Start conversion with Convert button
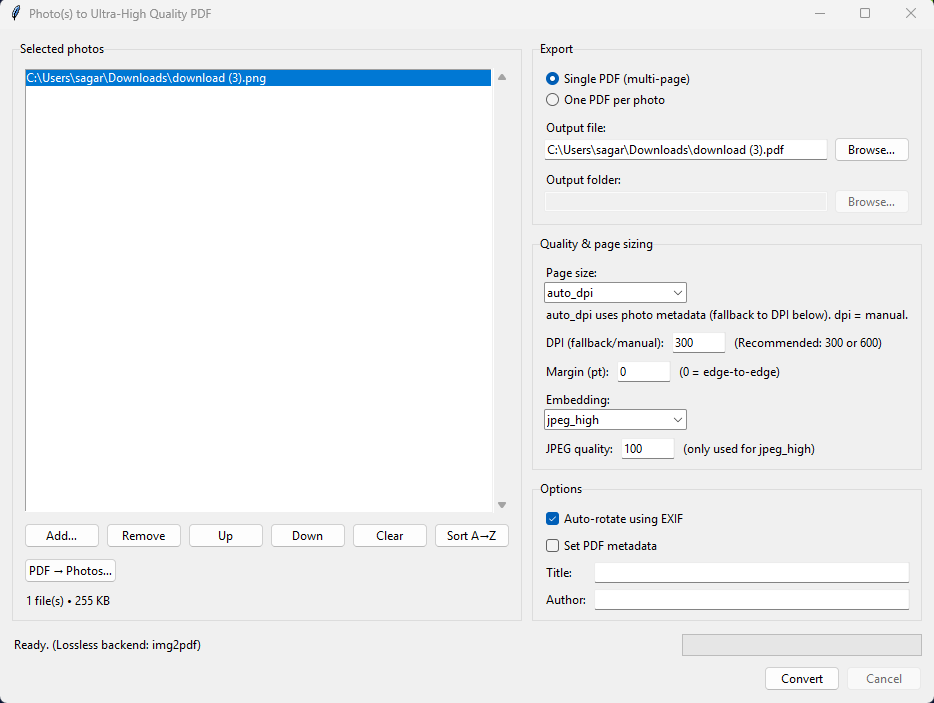 pyautogui.click(x=802, y=679)
